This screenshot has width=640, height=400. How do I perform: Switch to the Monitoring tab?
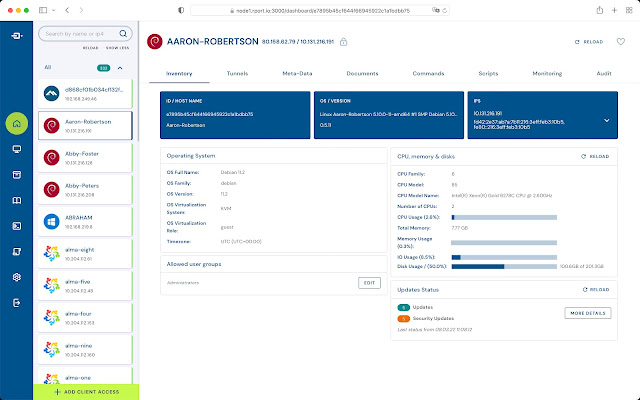coord(547,73)
